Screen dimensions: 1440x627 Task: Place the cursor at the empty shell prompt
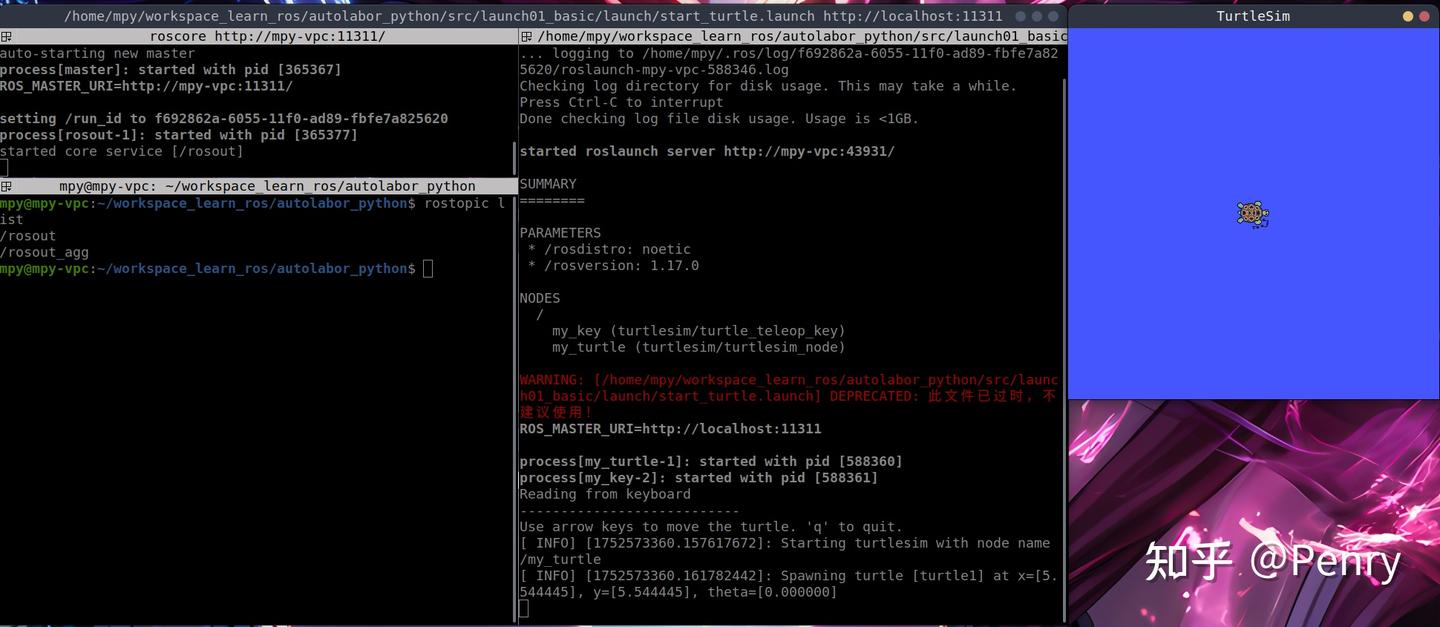point(427,268)
